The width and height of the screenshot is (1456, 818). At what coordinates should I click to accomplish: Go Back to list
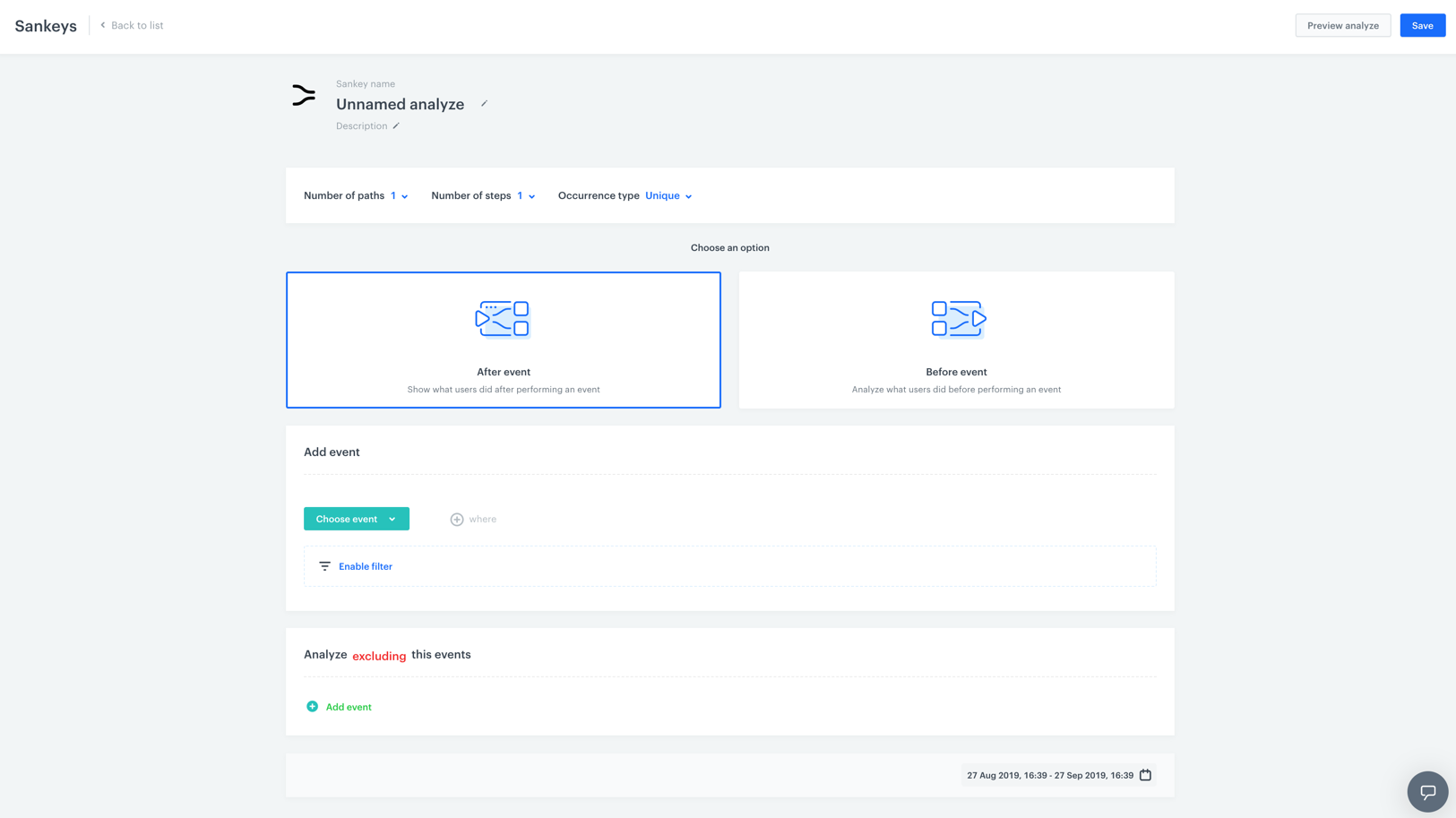[132, 26]
